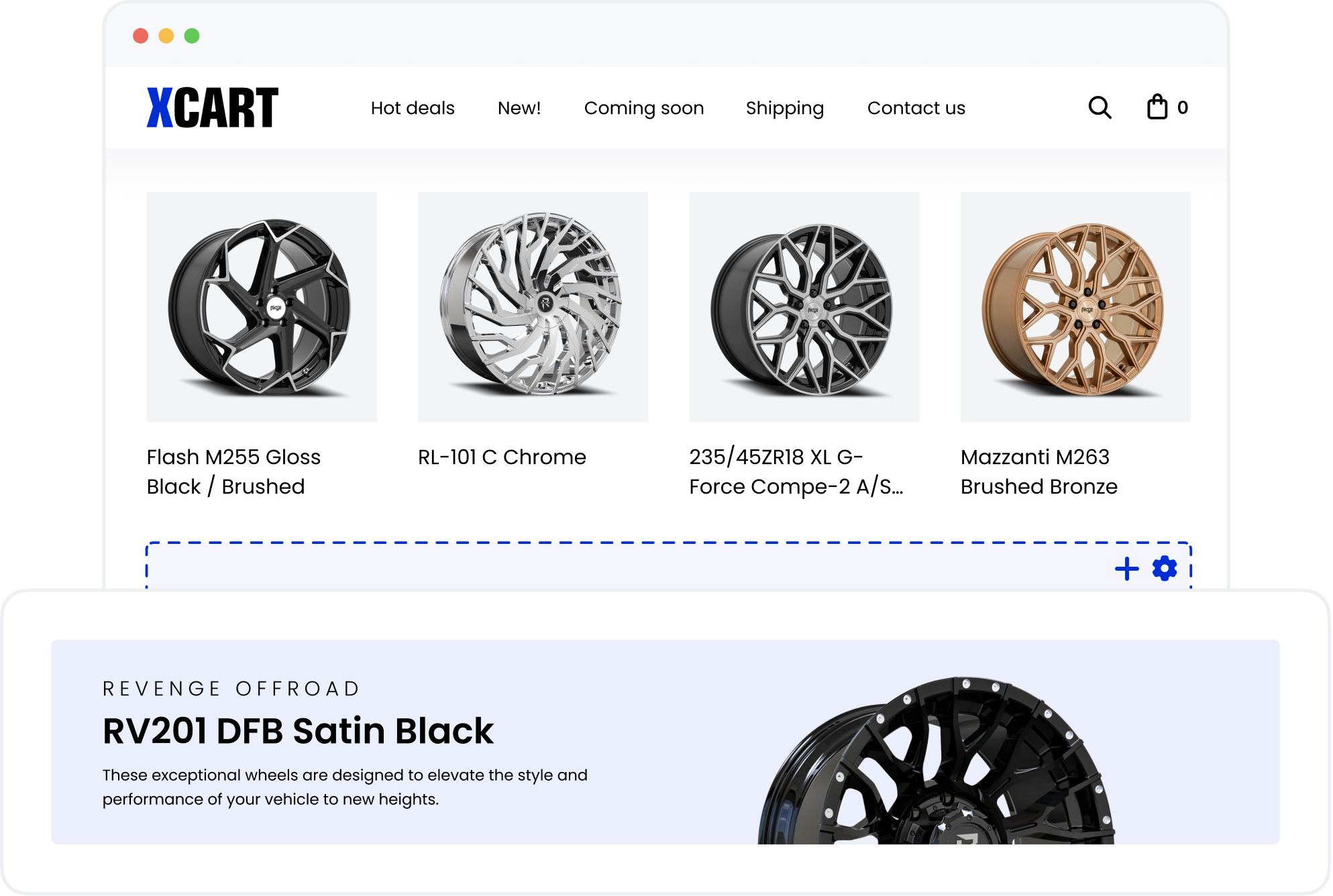Click the red window close dot

[140, 36]
